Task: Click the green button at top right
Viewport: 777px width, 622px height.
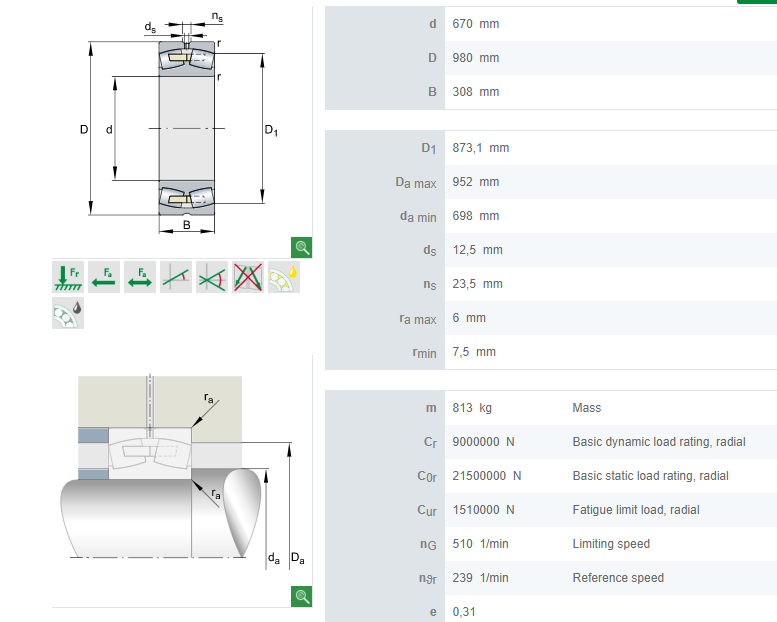Action: point(756,2)
